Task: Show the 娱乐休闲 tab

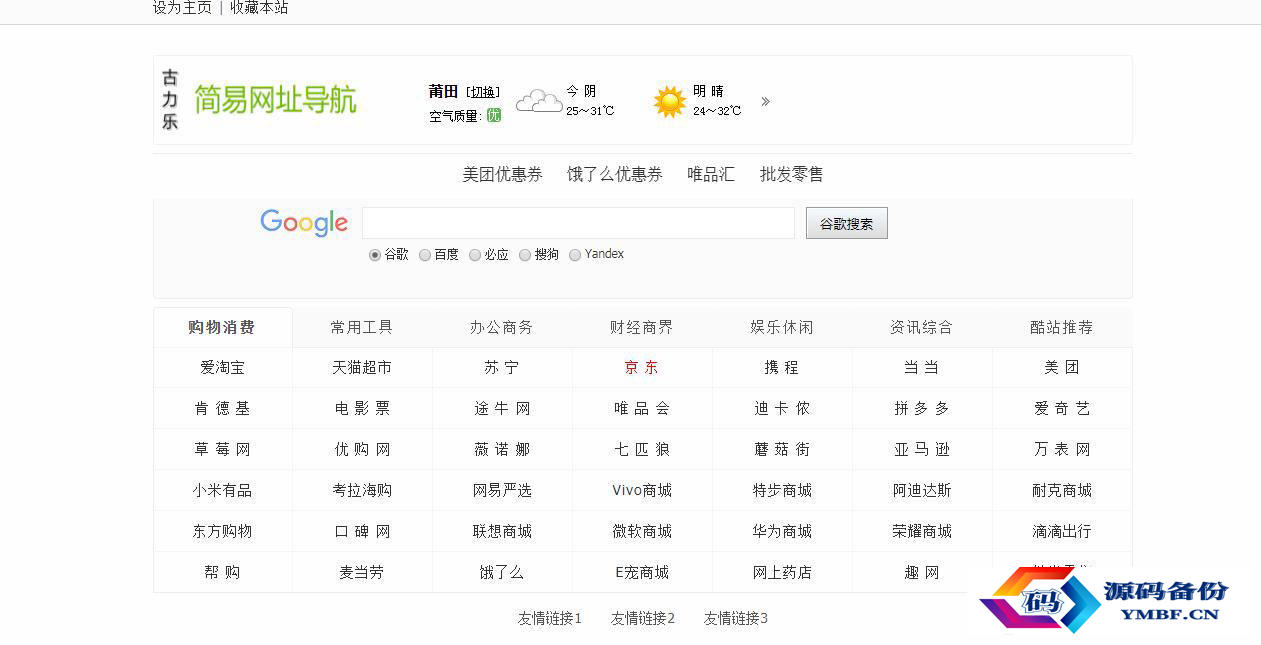Action: (x=782, y=327)
